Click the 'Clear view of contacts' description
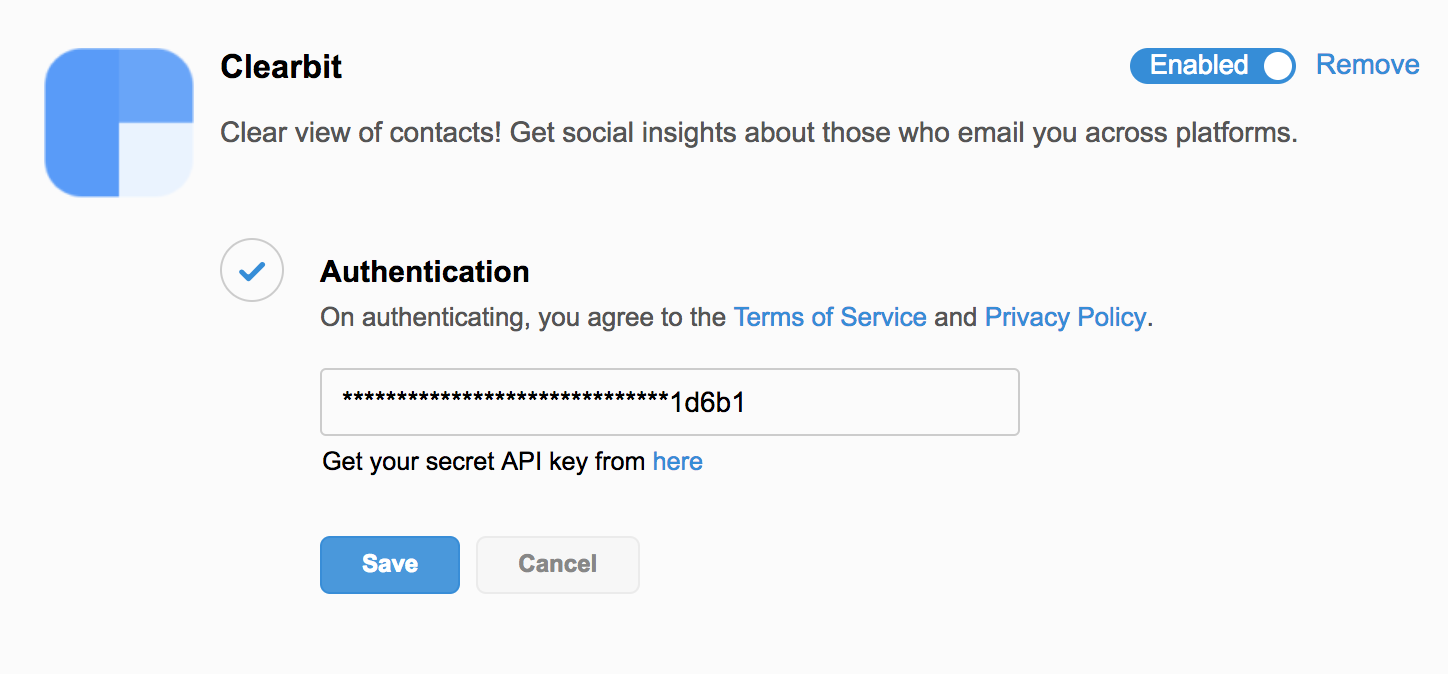The width and height of the screenshot is (1448, 674). click(758, 132)
